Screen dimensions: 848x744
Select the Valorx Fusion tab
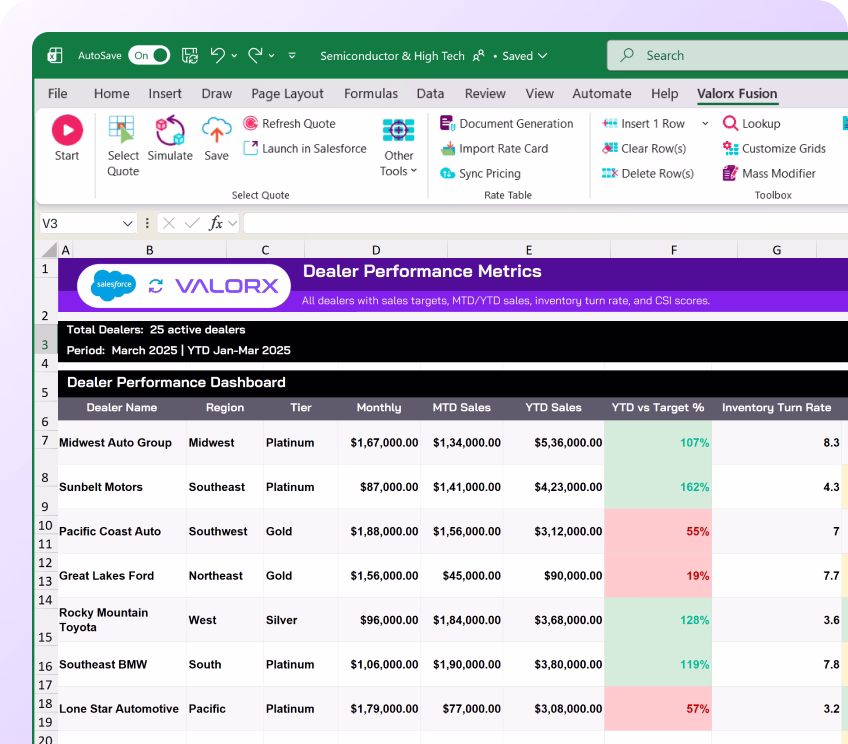[x=737, y=94]
